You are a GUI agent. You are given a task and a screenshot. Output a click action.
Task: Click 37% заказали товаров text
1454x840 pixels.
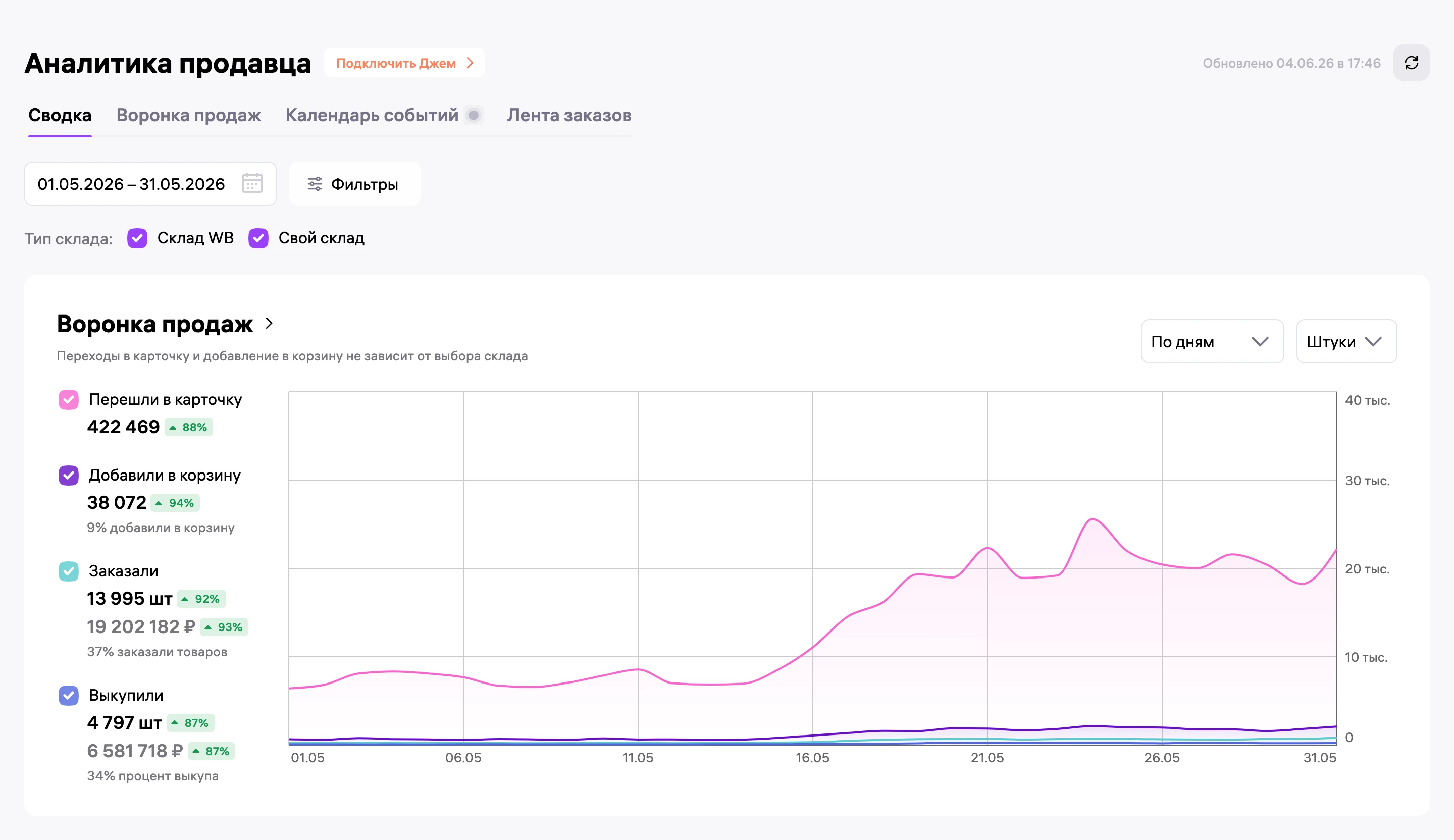pos(157,652)
